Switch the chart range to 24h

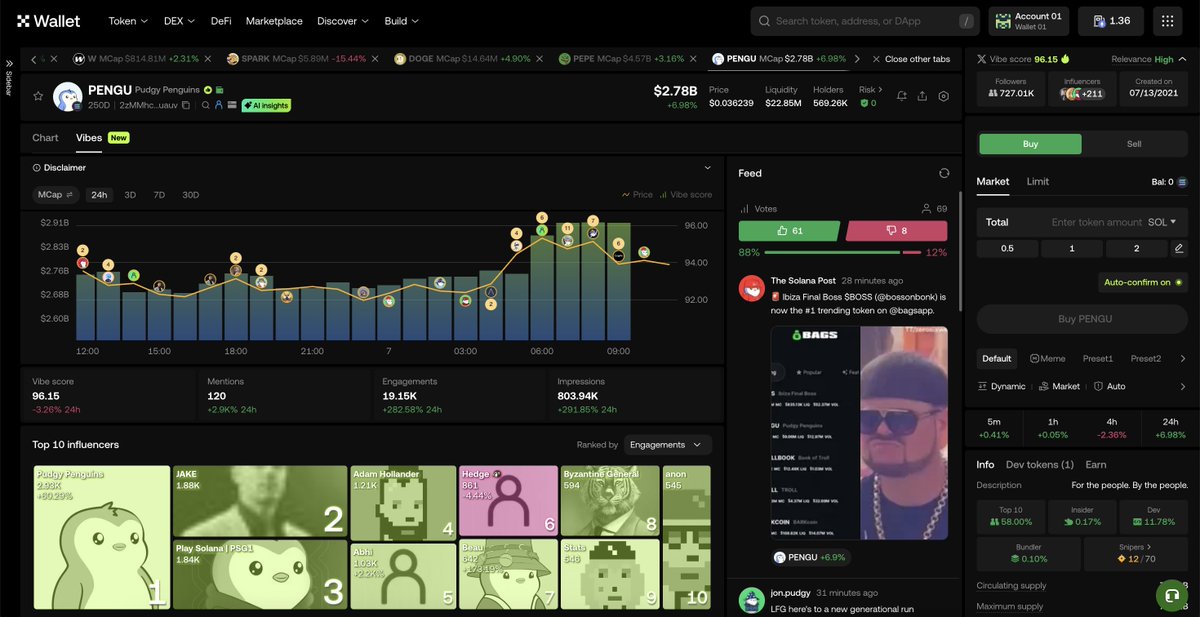pyautogui.click(x=99, y=195)
